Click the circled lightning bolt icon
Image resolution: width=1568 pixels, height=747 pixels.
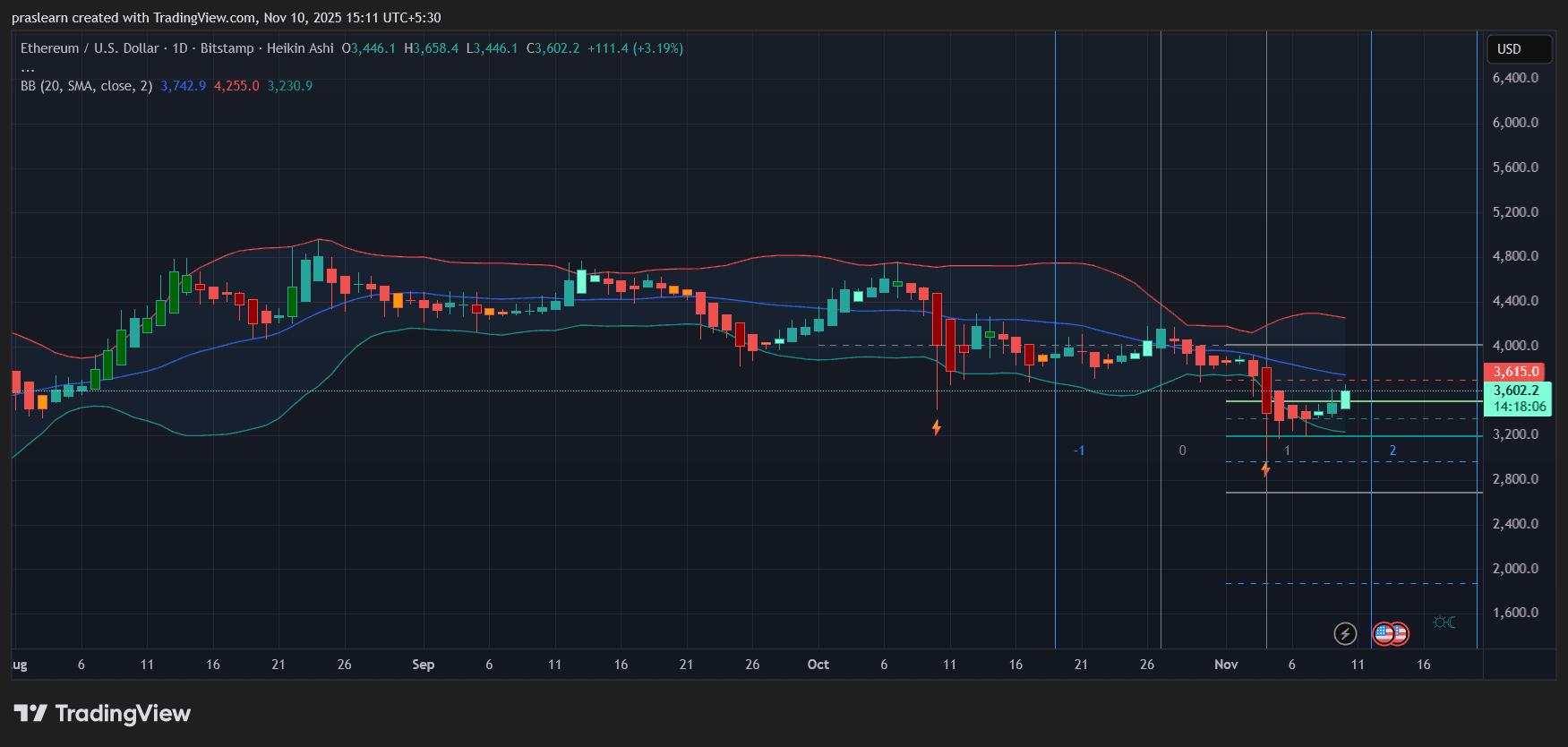point(1345,634)
